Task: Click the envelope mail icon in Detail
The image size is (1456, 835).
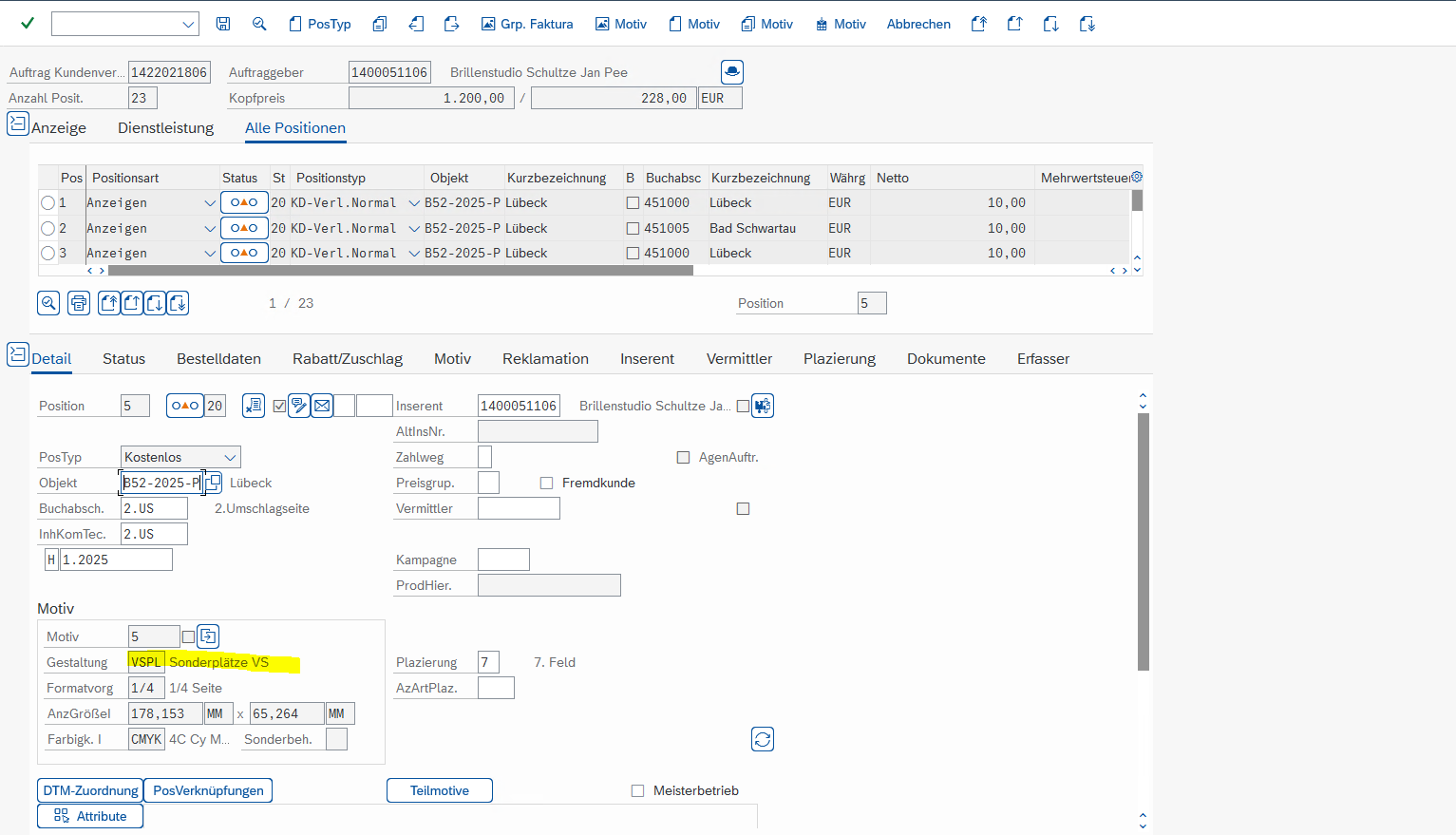Action: (x=322, y=406)
